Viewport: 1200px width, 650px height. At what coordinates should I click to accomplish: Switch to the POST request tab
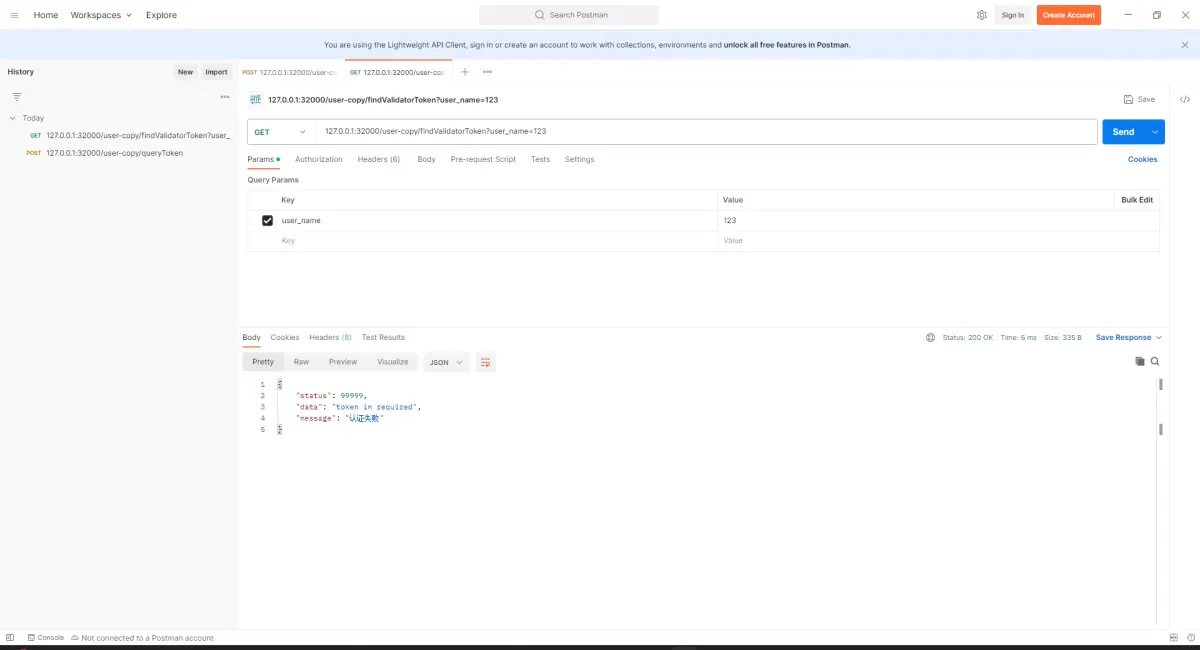[291, 72]
